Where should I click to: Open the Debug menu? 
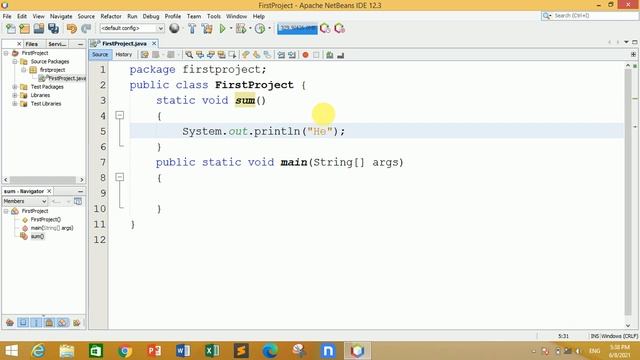pos(151,16)
